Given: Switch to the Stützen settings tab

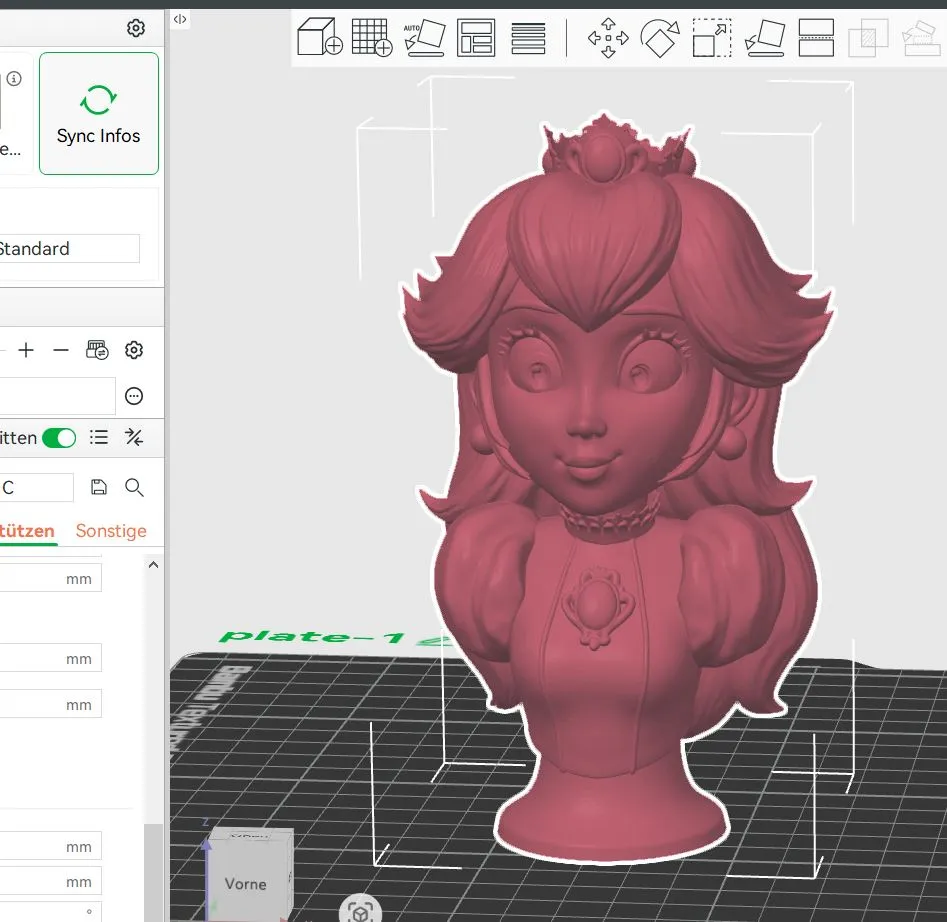Looking at the screenshot, I should coord(27,531).
